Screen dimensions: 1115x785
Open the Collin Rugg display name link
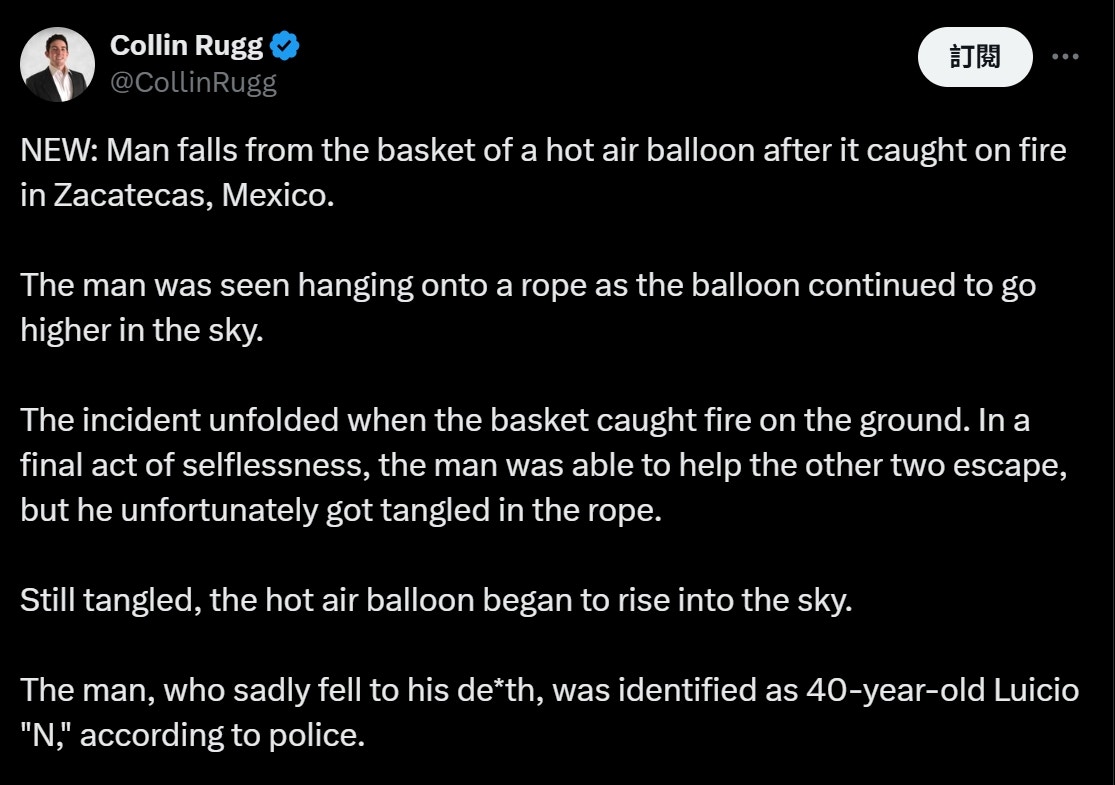point(186,46)
